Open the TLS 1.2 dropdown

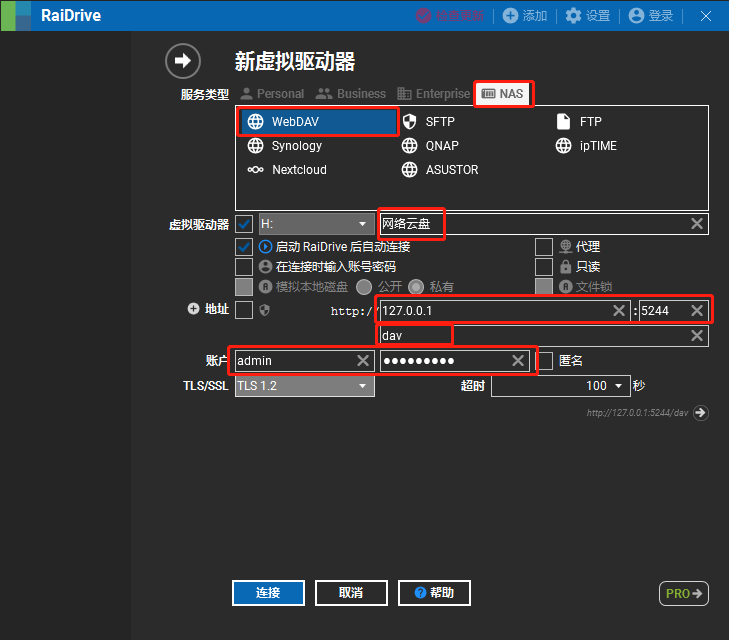pos(305,386)
